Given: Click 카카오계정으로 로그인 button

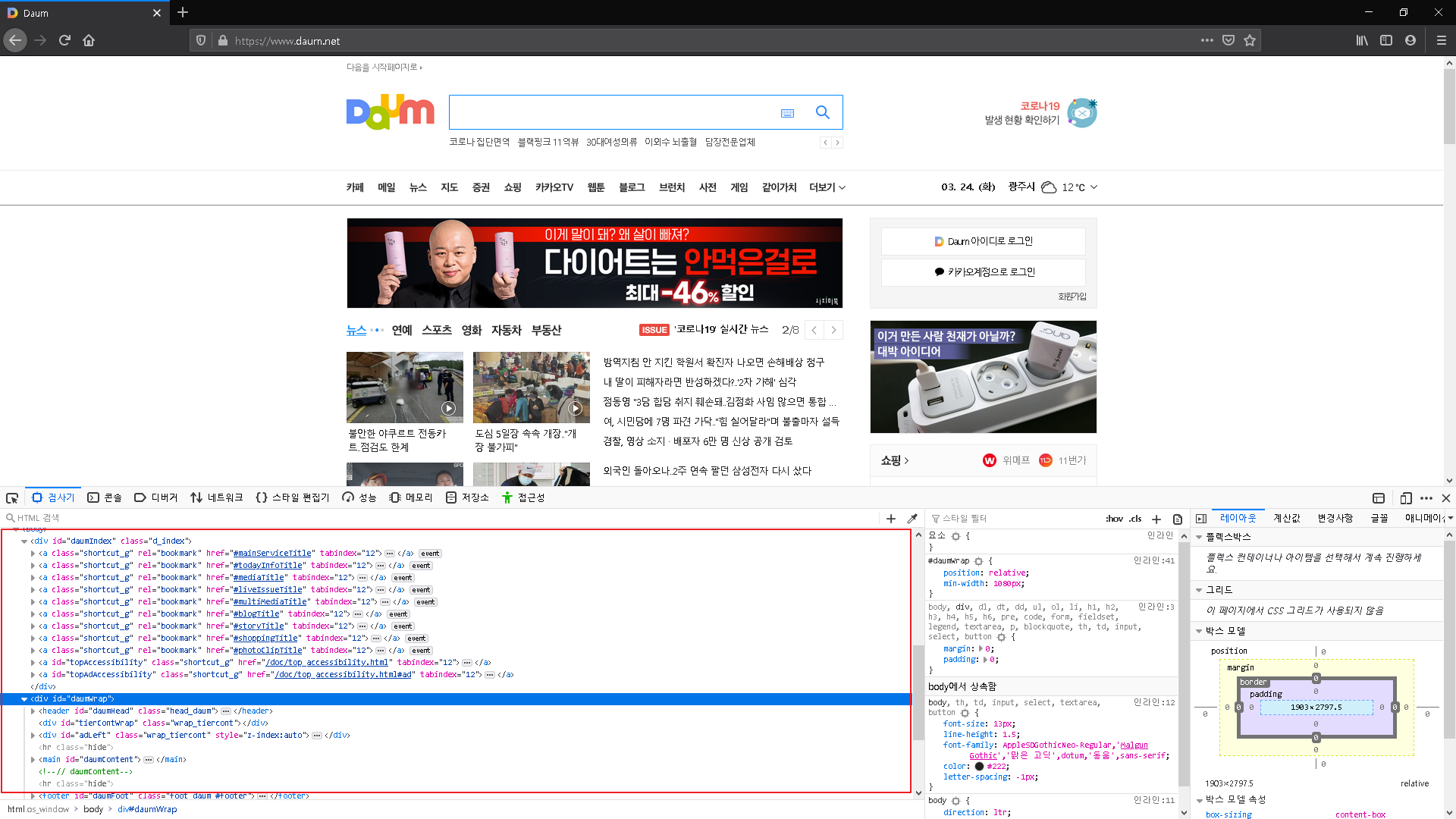Looking at the screenshot, I should click(x=984, y=272).
